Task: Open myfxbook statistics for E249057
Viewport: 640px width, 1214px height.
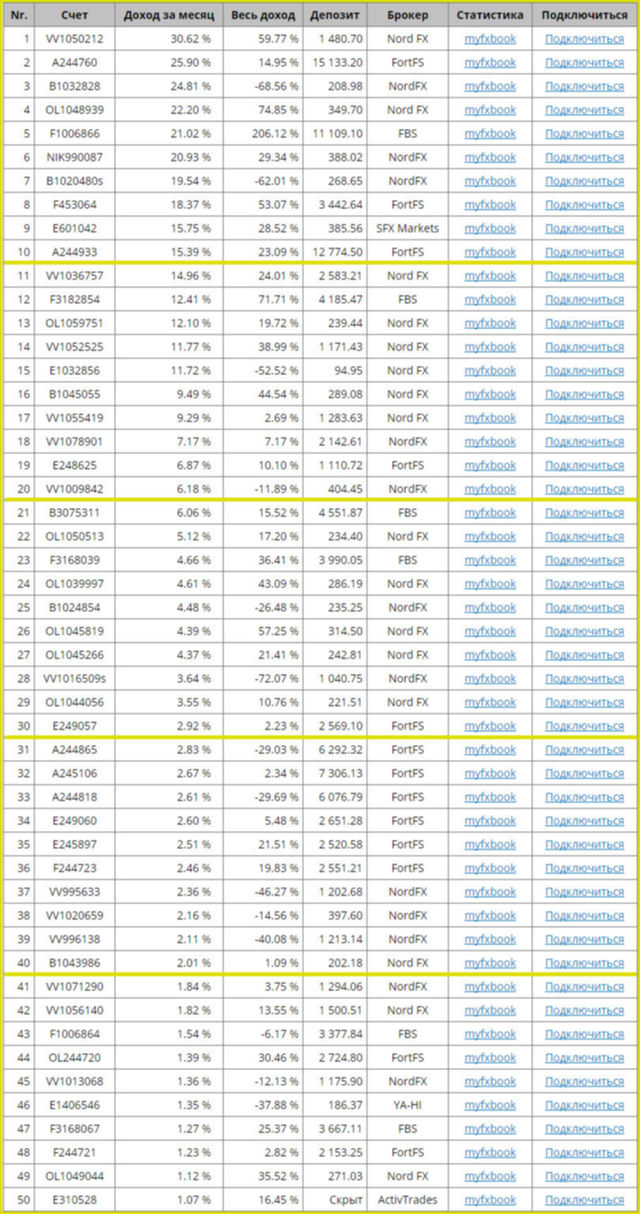Action: [490, 726]
